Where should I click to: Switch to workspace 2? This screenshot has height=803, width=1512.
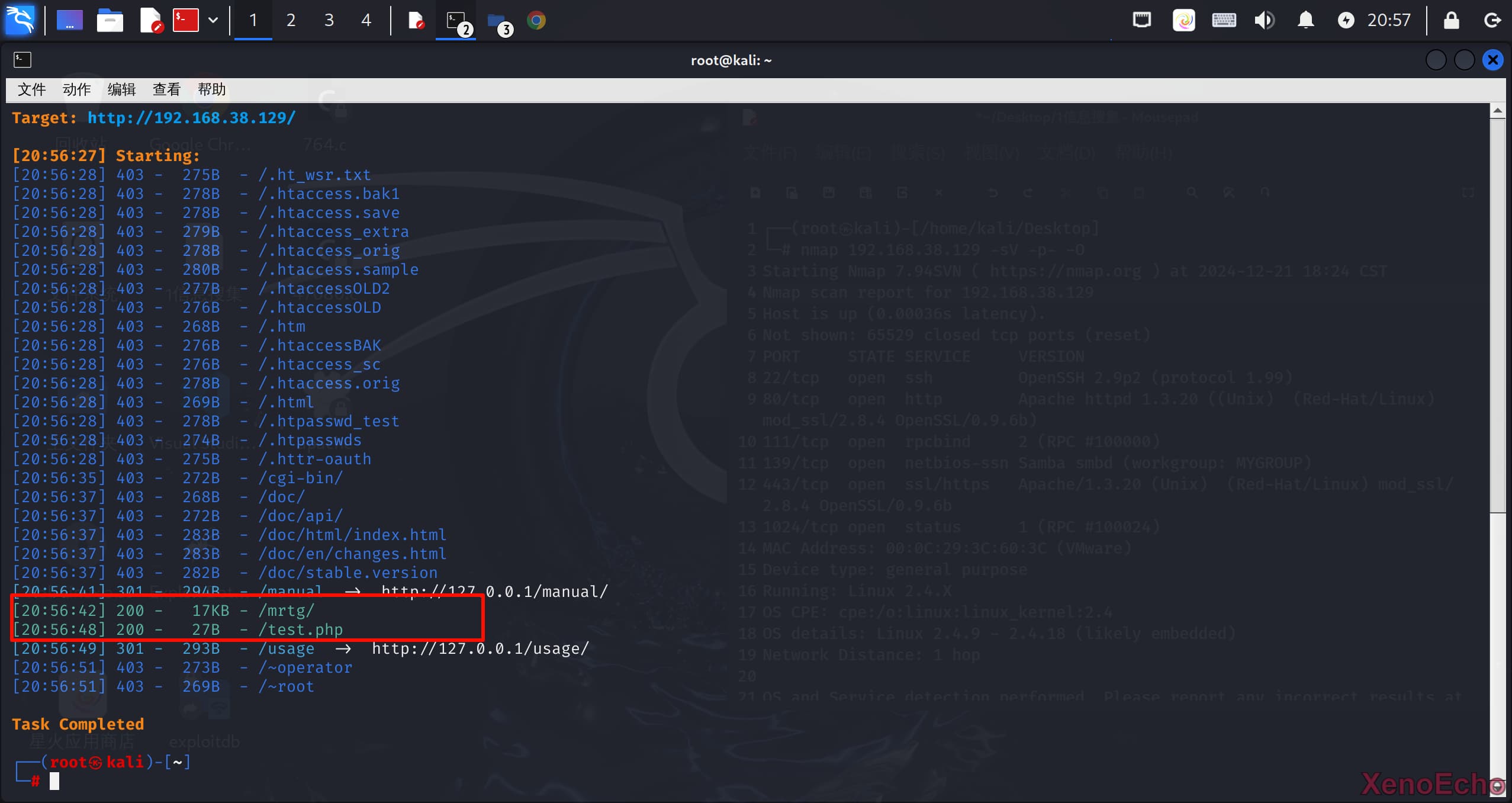tap(291, 21)
